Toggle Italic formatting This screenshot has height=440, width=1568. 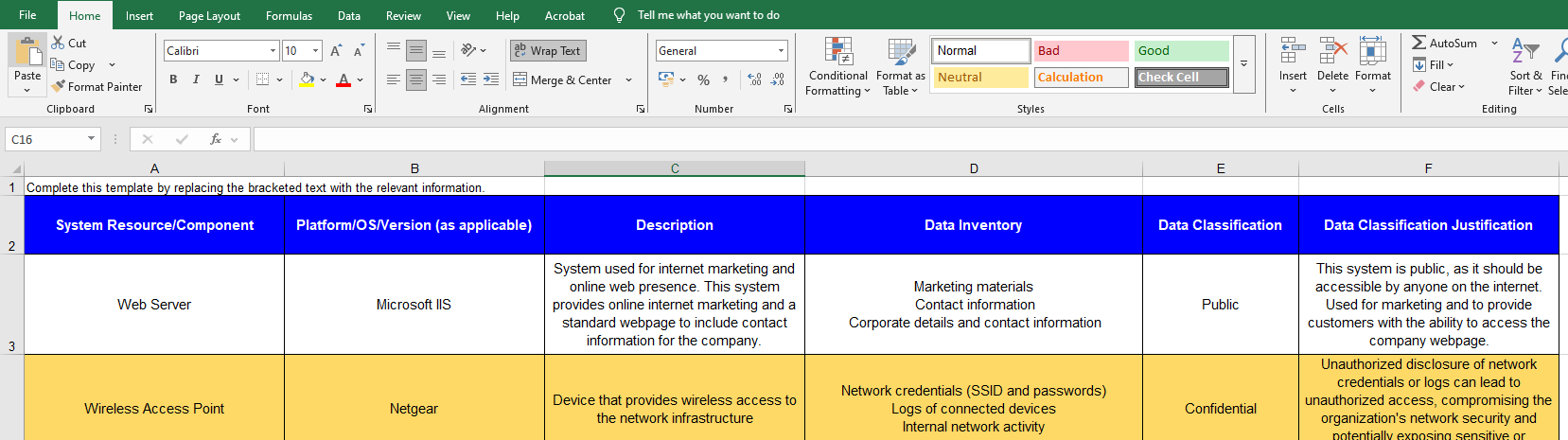coord(196,79)
